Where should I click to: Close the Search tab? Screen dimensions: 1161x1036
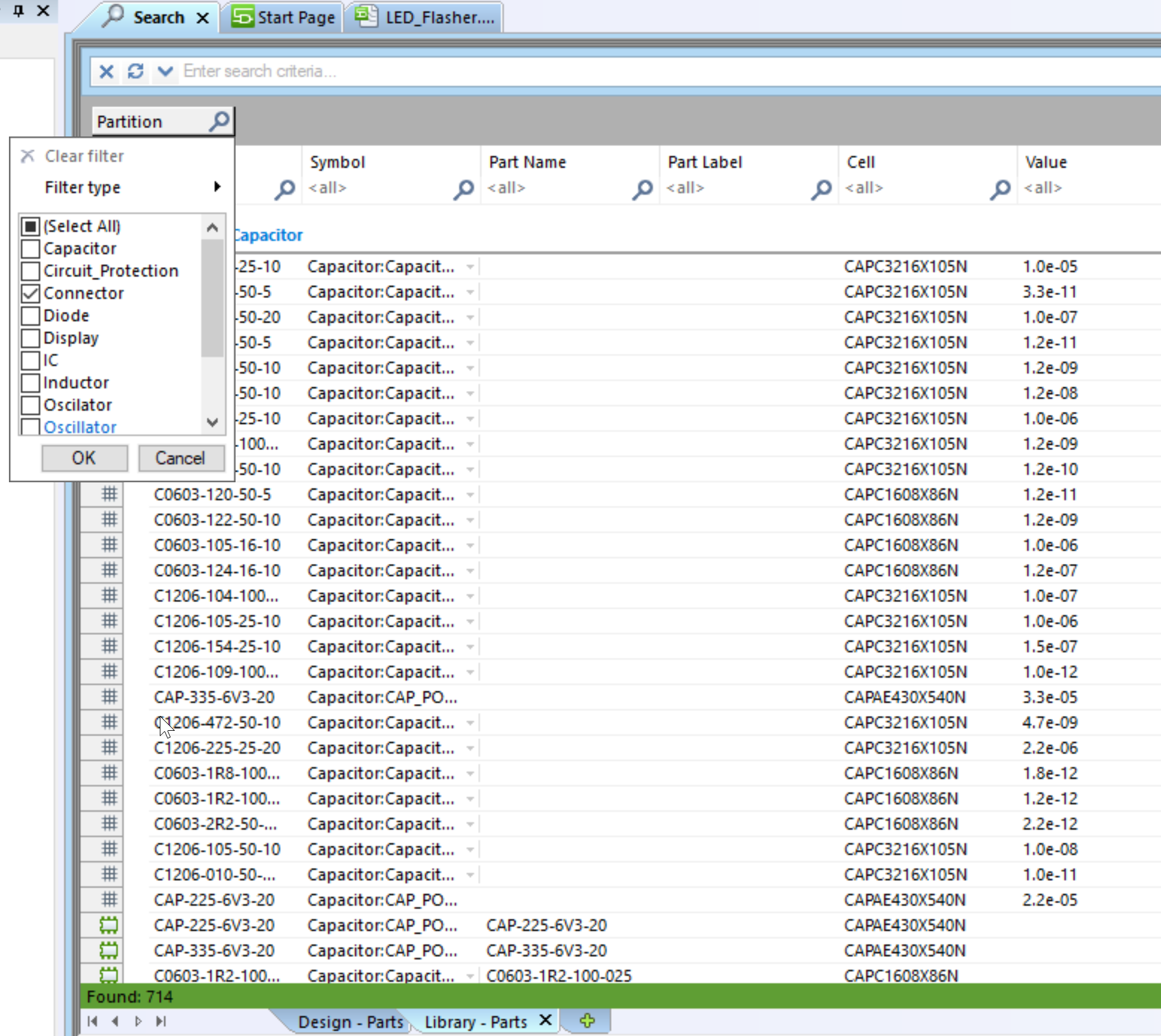pos(203,18)
